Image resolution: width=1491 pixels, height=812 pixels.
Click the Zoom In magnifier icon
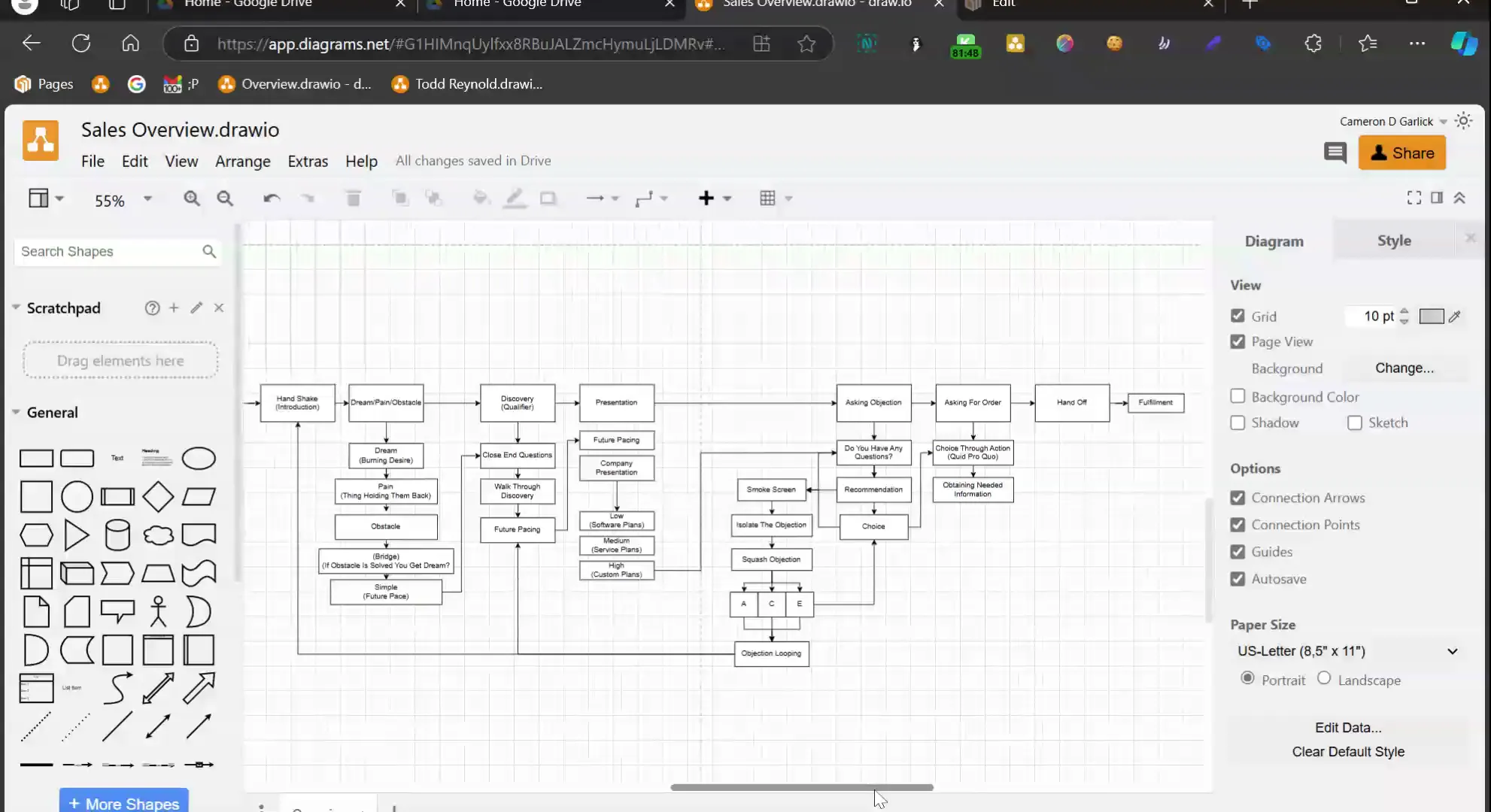[x=192, y=198]
